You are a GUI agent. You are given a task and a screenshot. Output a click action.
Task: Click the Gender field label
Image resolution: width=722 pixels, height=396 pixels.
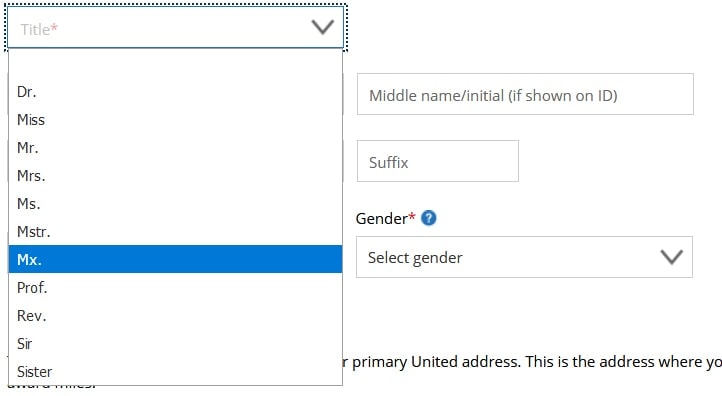pyautogui.click(x=385, y=218)
